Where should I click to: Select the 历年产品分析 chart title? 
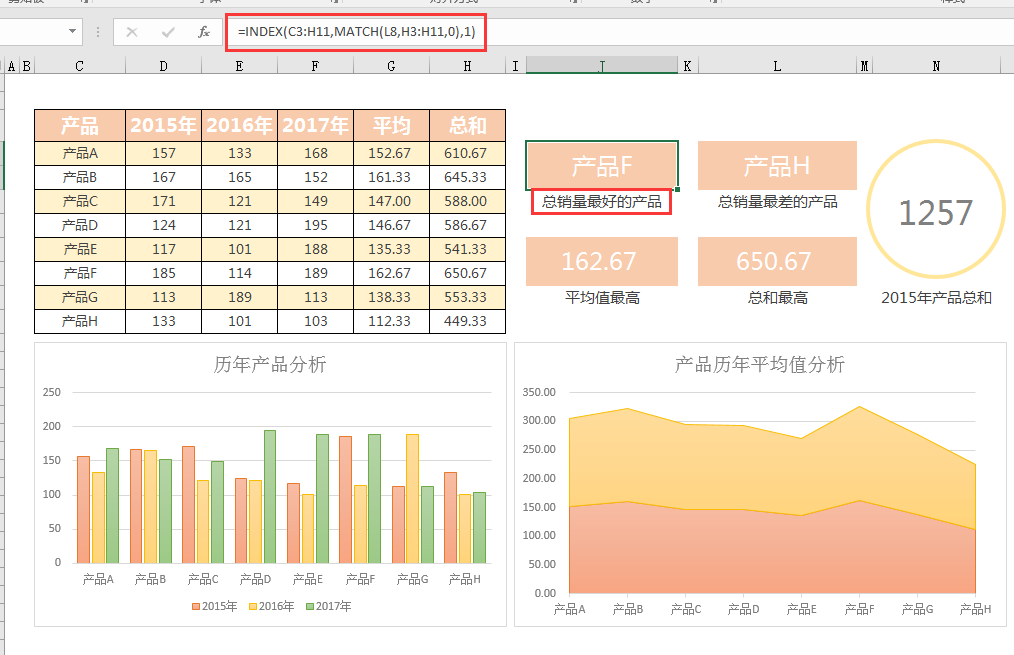tap(270, 365)
